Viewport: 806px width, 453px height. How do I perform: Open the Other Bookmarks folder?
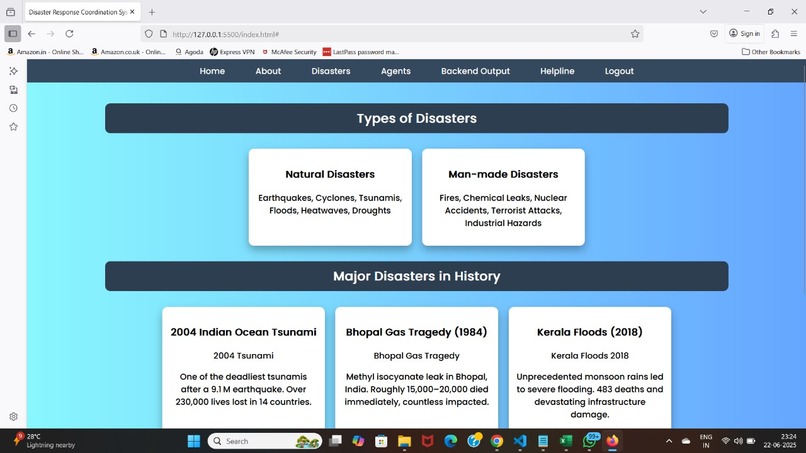pyautogui.click(x=771, y=52)
